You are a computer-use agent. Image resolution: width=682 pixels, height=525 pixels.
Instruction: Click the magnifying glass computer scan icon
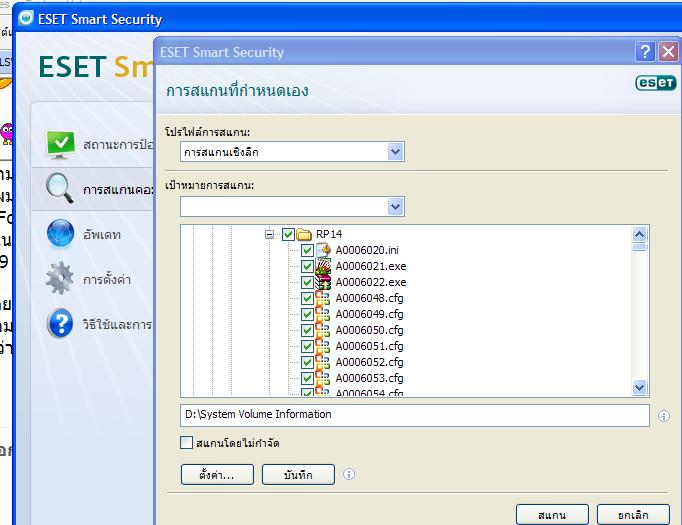[60, 188]
